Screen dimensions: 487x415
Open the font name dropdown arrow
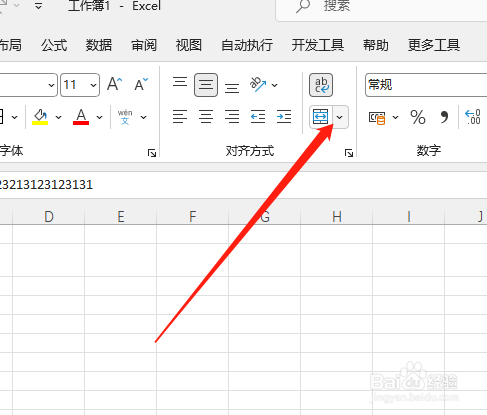coord(51,85)
